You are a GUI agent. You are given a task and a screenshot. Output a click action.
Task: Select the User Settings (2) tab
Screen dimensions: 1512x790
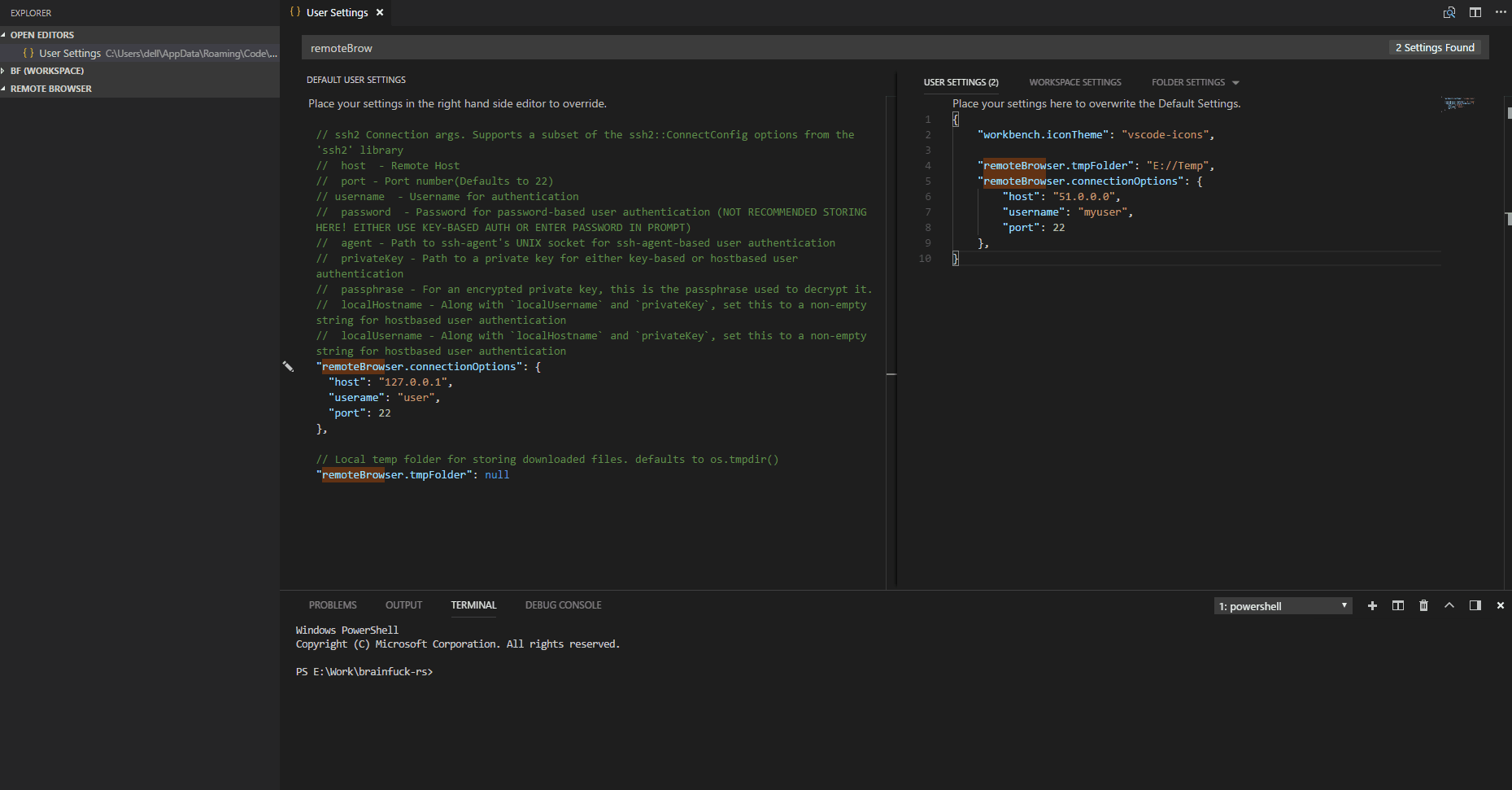point(961,82)
